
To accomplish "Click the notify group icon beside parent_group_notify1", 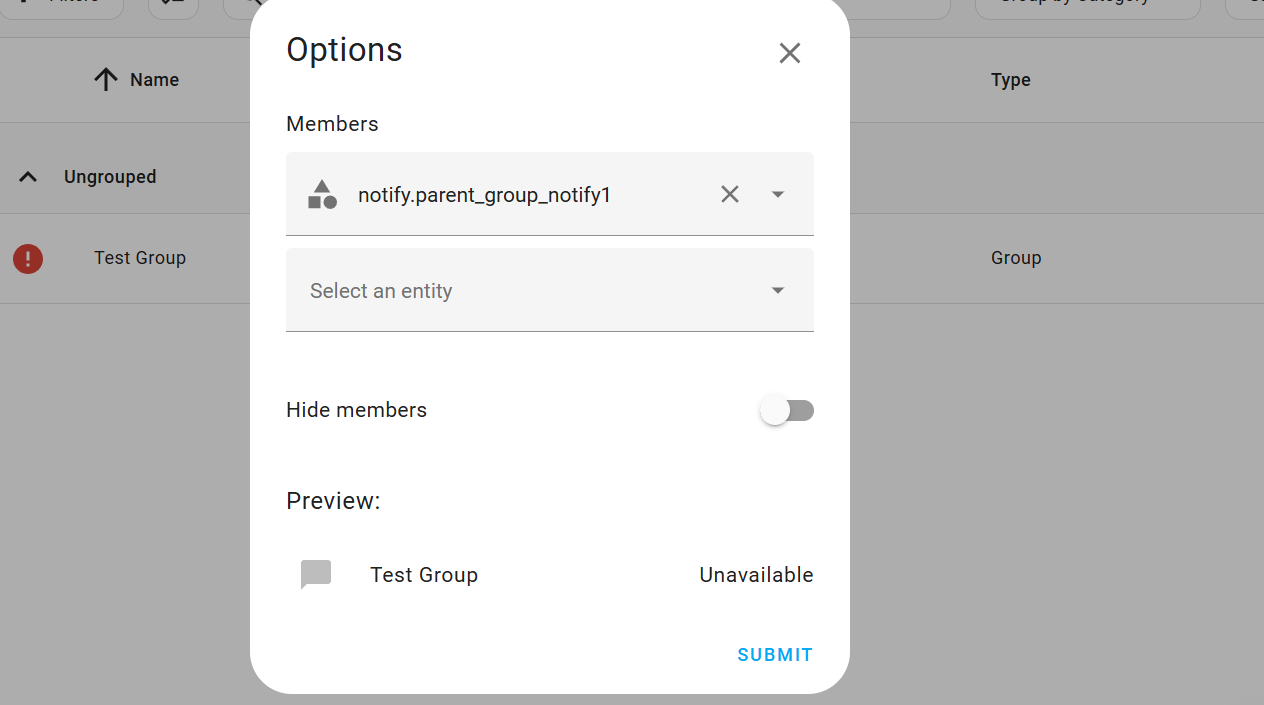I will [322, 194].
